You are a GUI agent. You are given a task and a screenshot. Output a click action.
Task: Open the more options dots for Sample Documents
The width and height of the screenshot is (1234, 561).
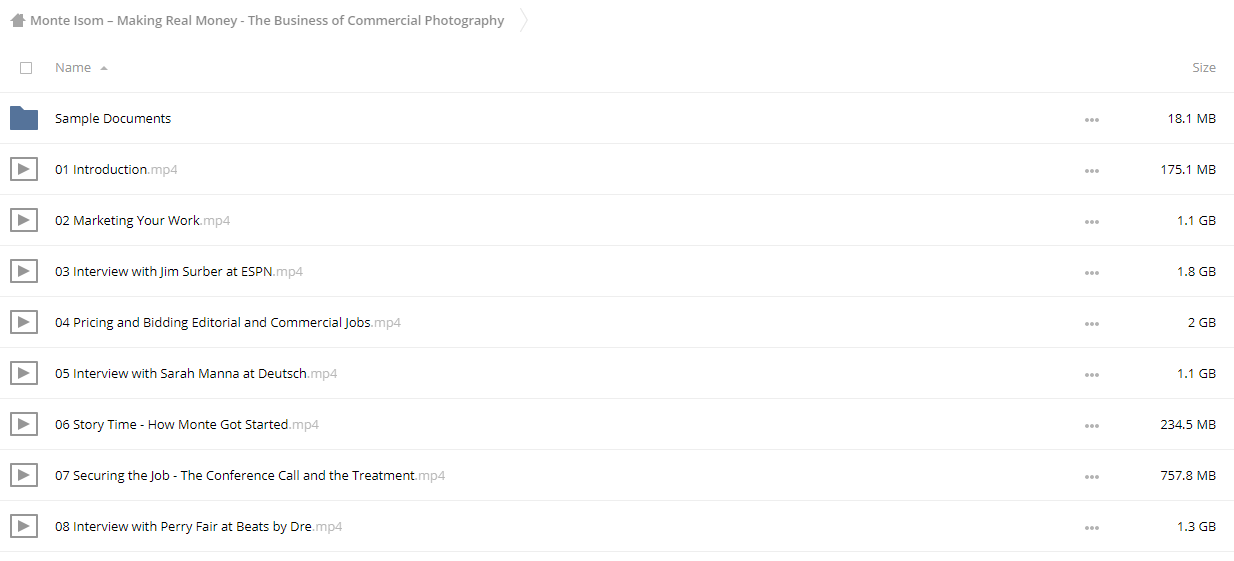1091,120
